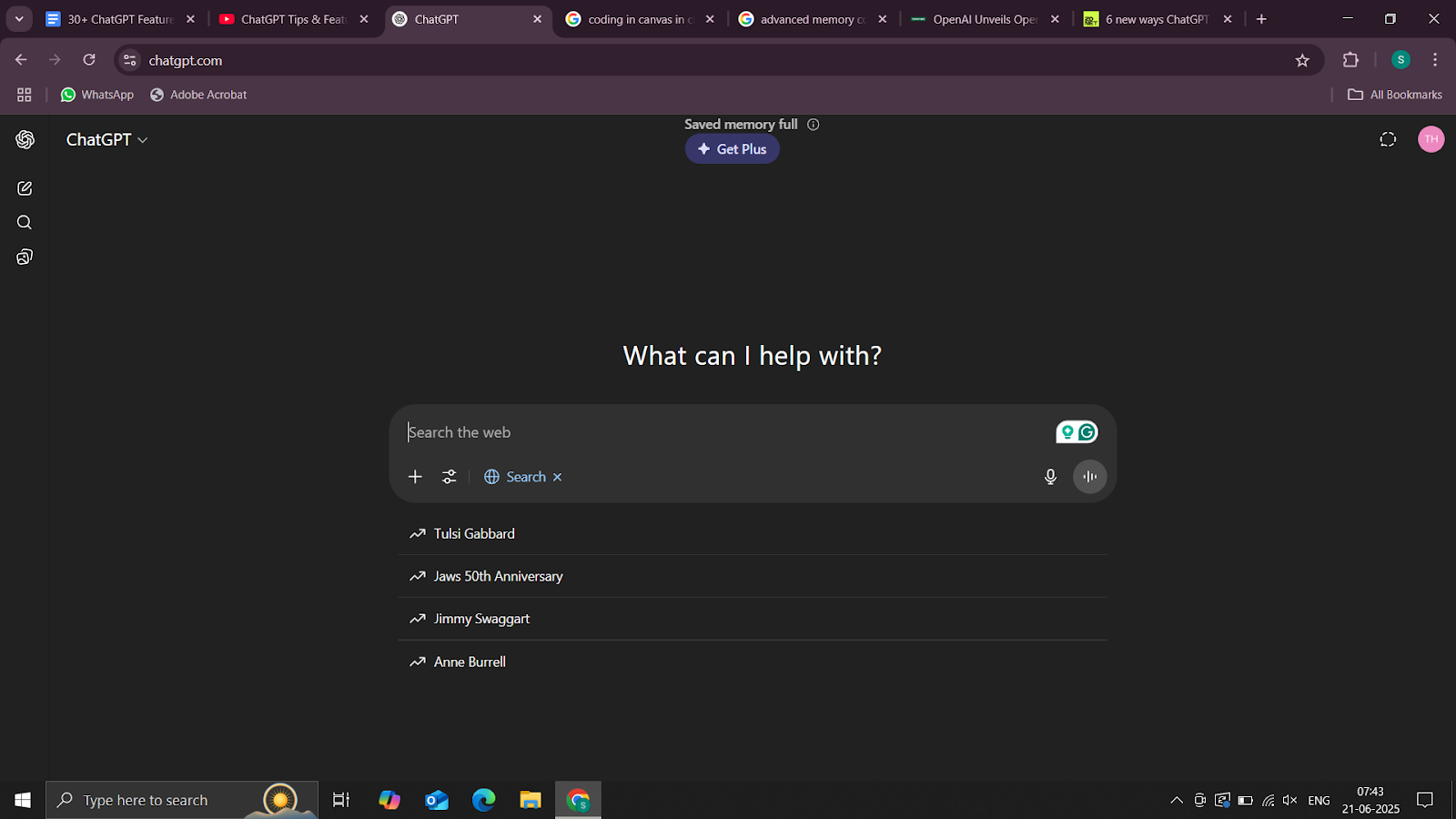Select the Jimmy Swaggart trending suggestion
The image size is (1456, 819).
(x=753, y=619)
